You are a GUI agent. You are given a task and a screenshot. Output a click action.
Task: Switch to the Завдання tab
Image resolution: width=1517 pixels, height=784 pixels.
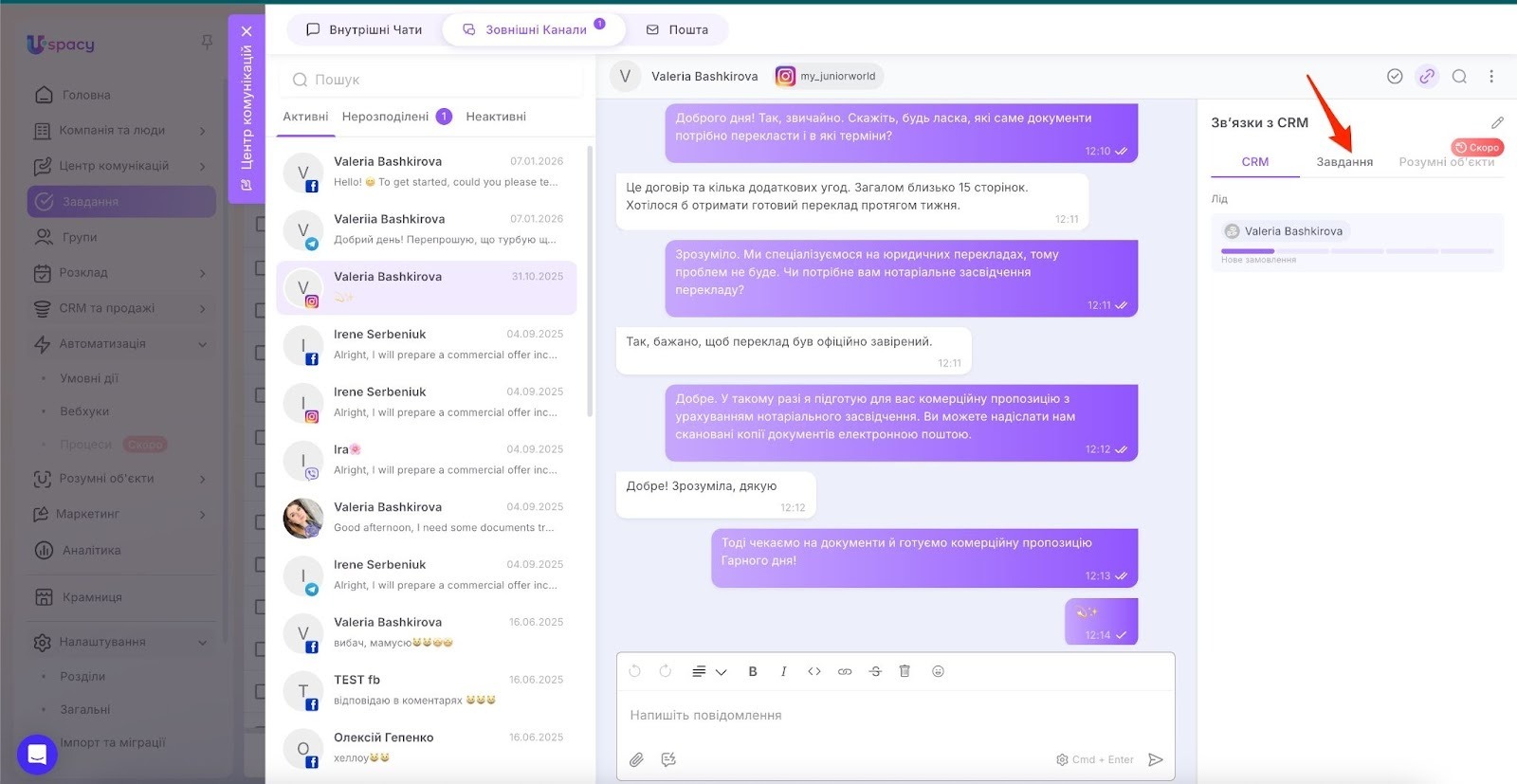(1344, 162)
